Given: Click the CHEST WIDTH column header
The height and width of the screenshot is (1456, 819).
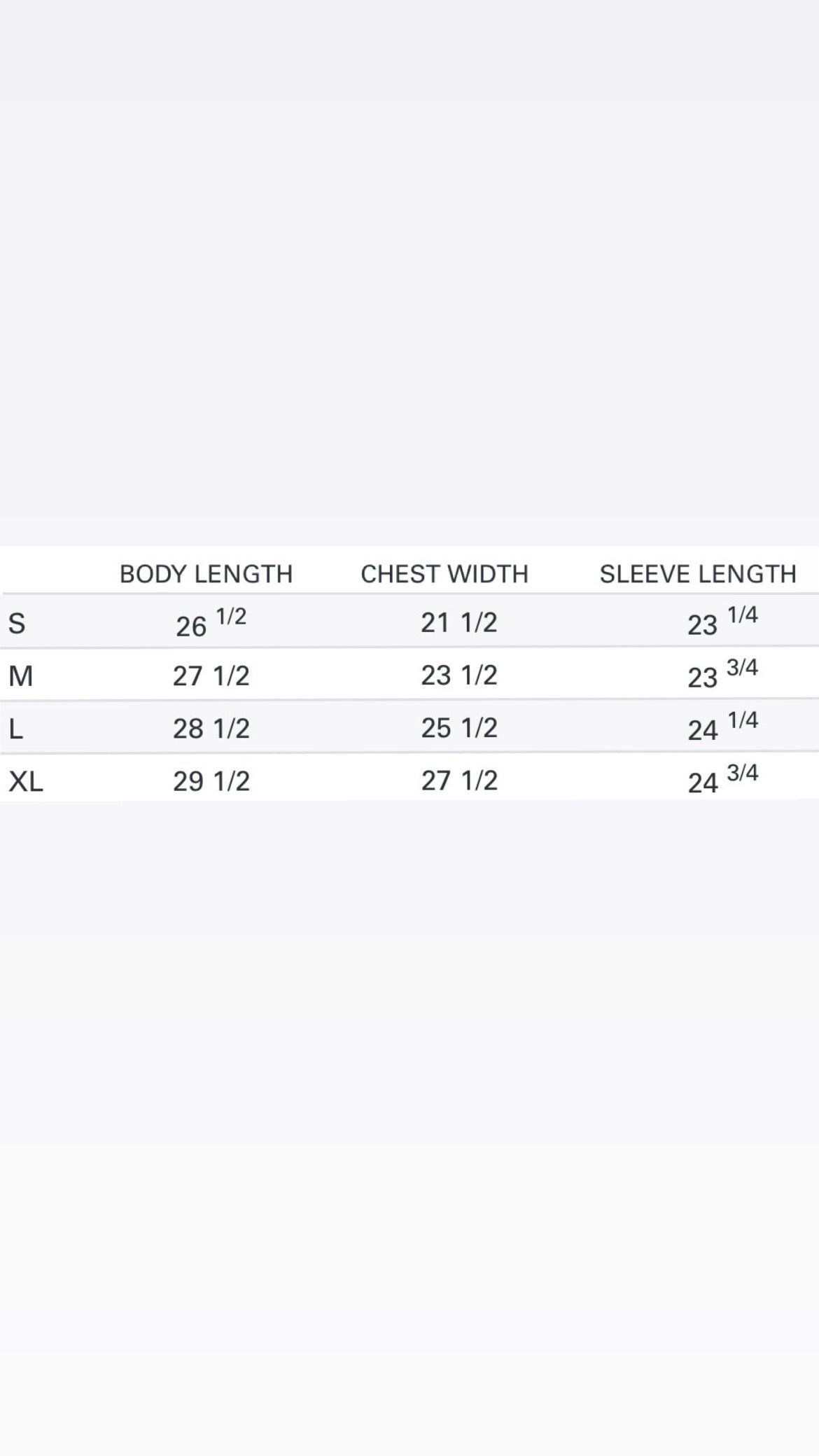Looking at the screenshot, I should click(444, 574).
